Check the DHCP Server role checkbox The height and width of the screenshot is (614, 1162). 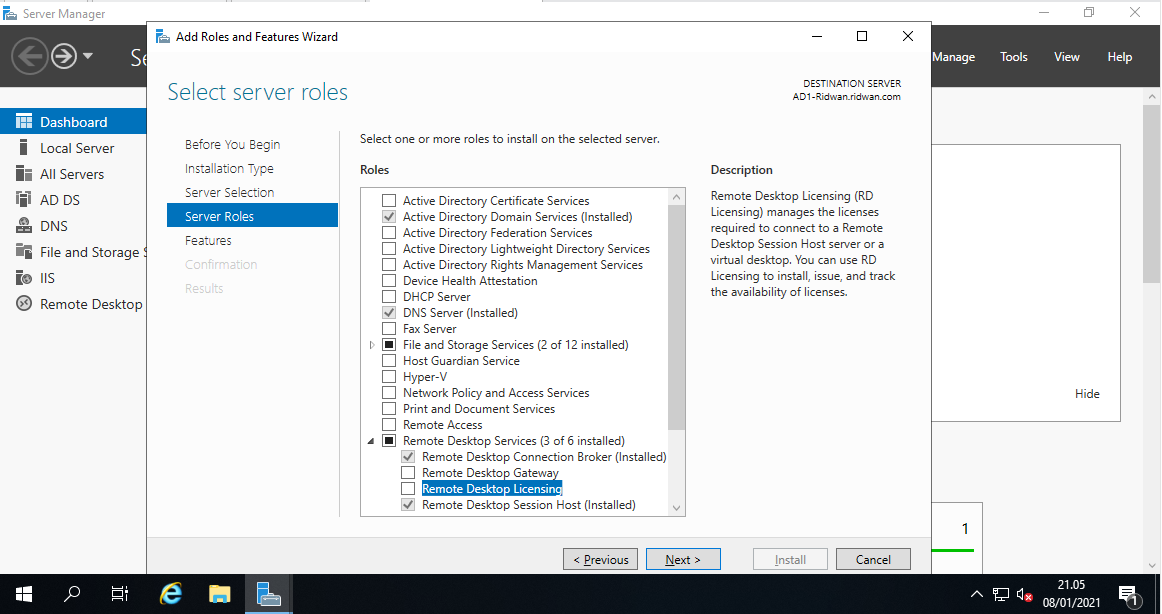(389, 296)
